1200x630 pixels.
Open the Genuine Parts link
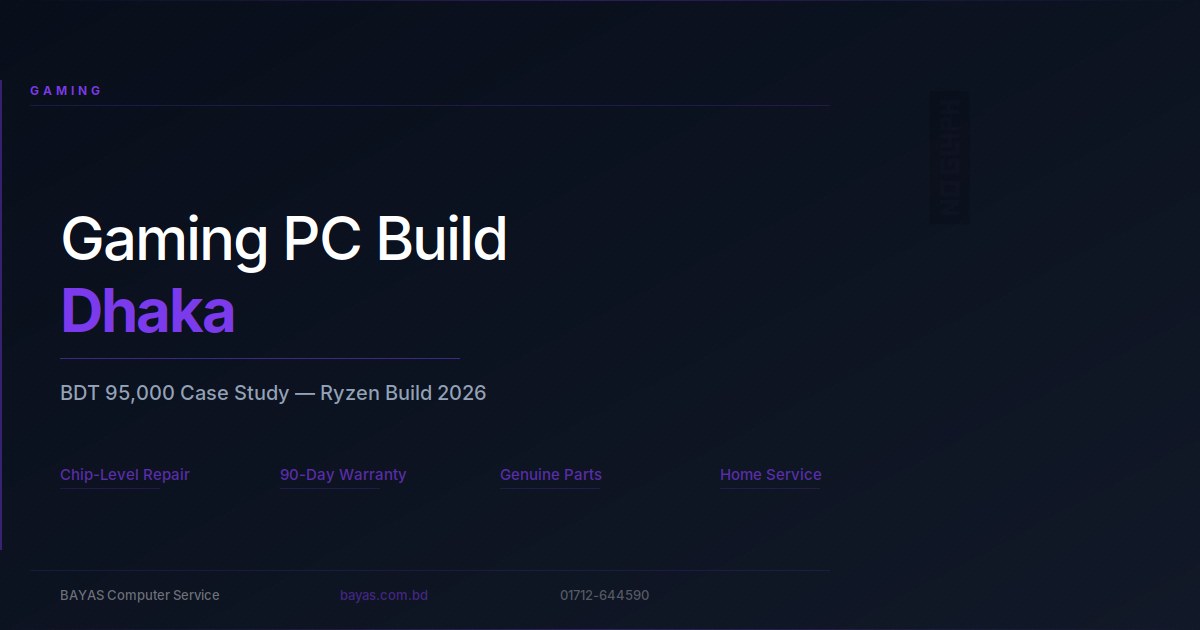click(x=551, y=475)
